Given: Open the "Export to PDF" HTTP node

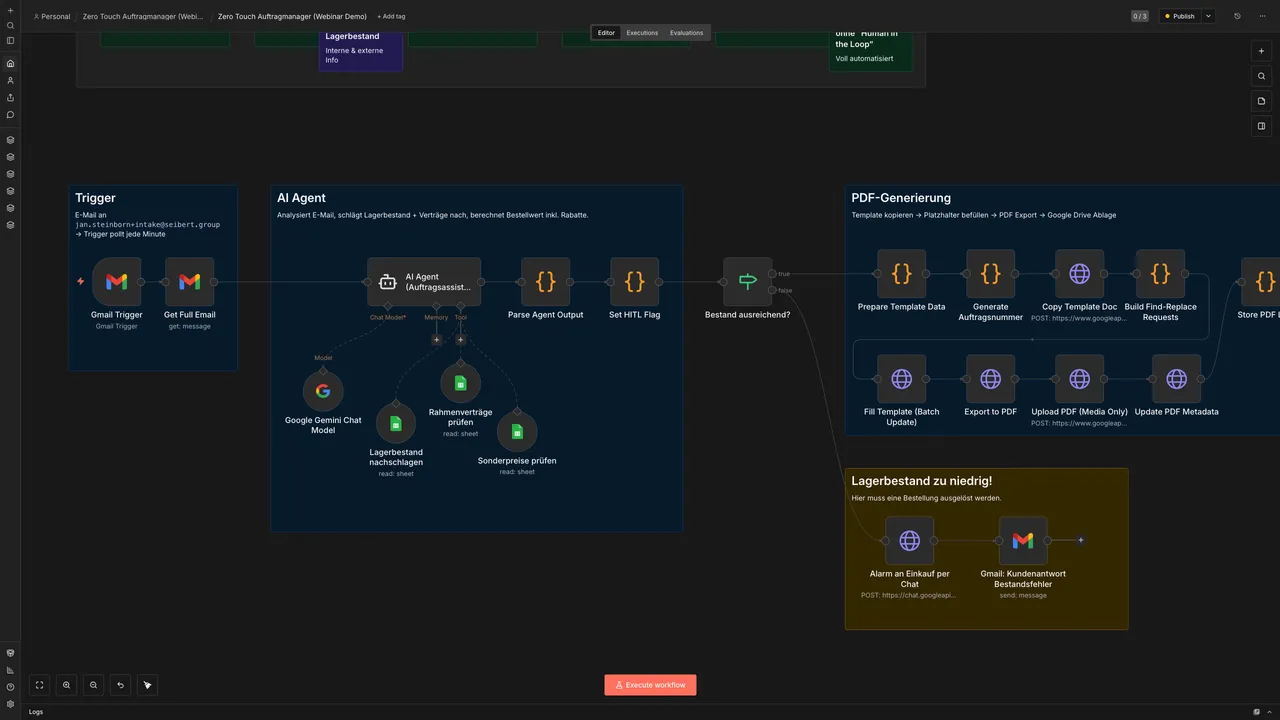Looking at the screenshot, I should pyautogui.click(x=990, y=378).
